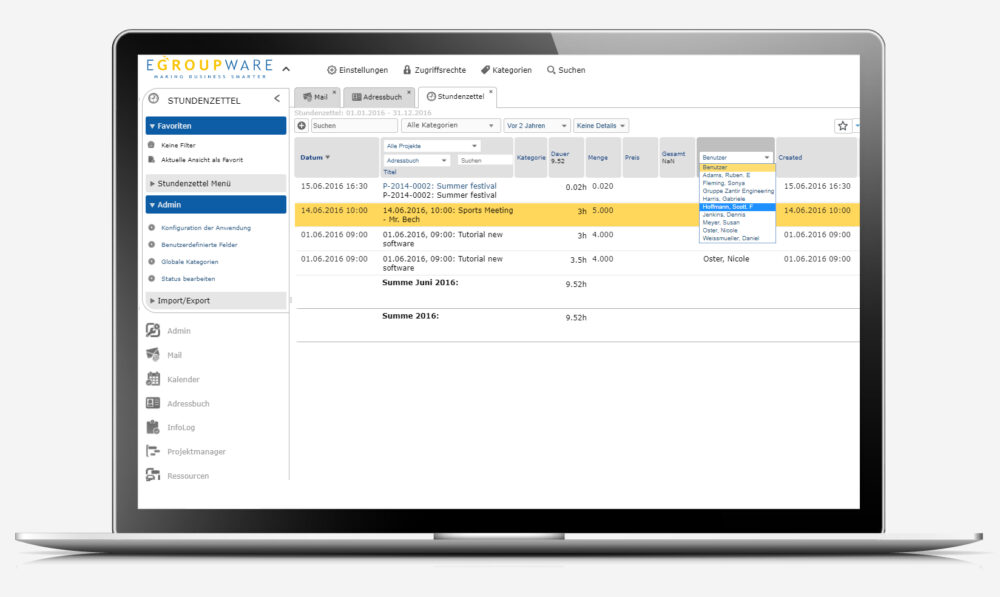The width and height of the screenshot is (1000, 597).
Task: Open the Alle Kategorien dropdown
Action: [x=451, y=126]
